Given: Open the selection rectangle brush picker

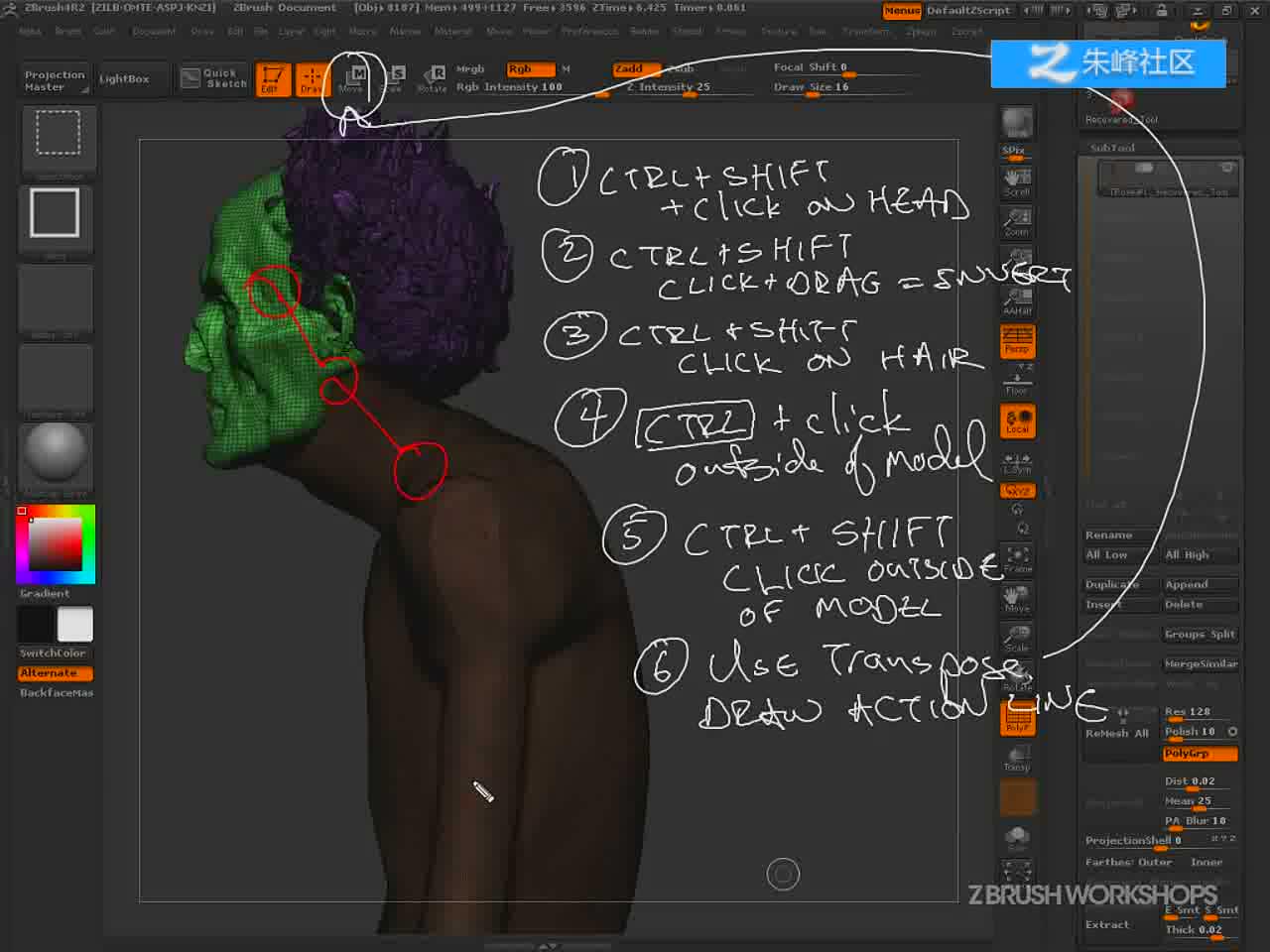Looking at the screenshot, I should 58,134.
